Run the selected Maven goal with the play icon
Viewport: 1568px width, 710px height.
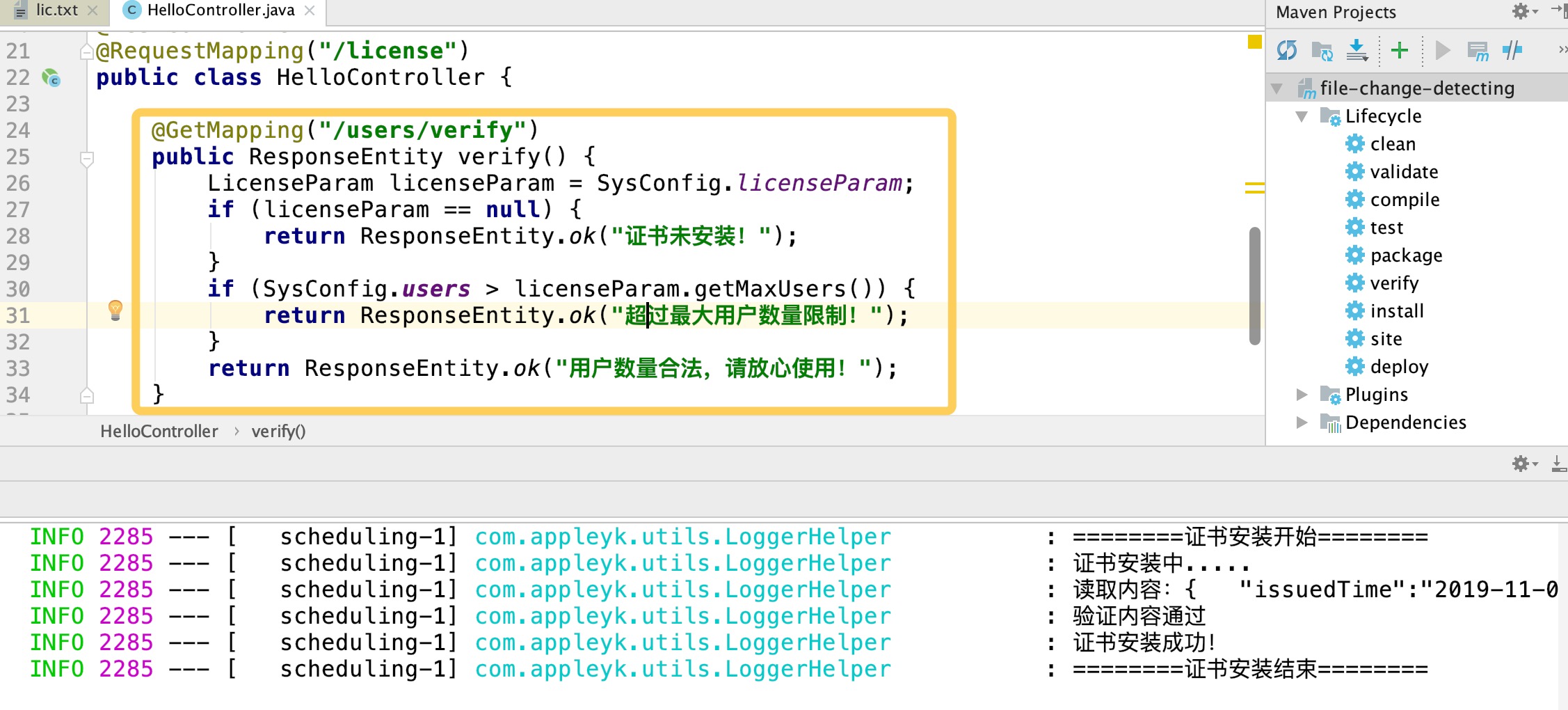click(1441, 50)
